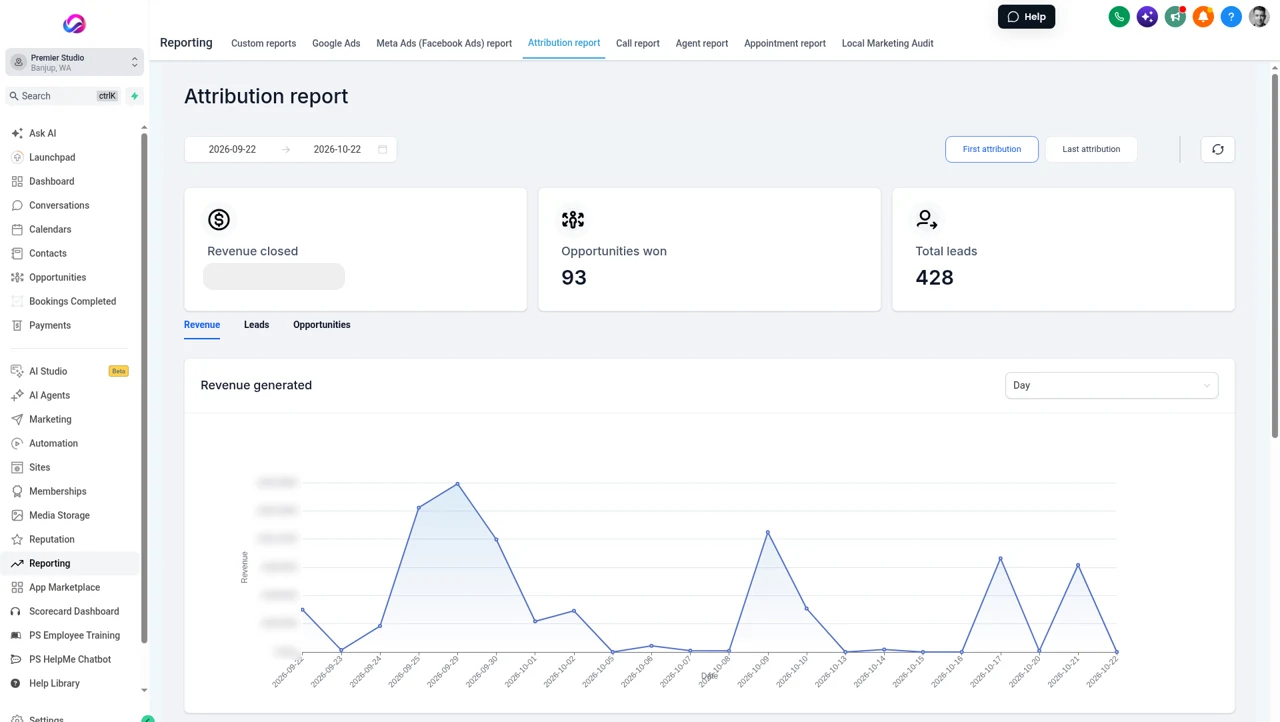Switch to the Opportunities chart tab
The width and height of the screenshot is (1280, 722).
tap(322, 325)
